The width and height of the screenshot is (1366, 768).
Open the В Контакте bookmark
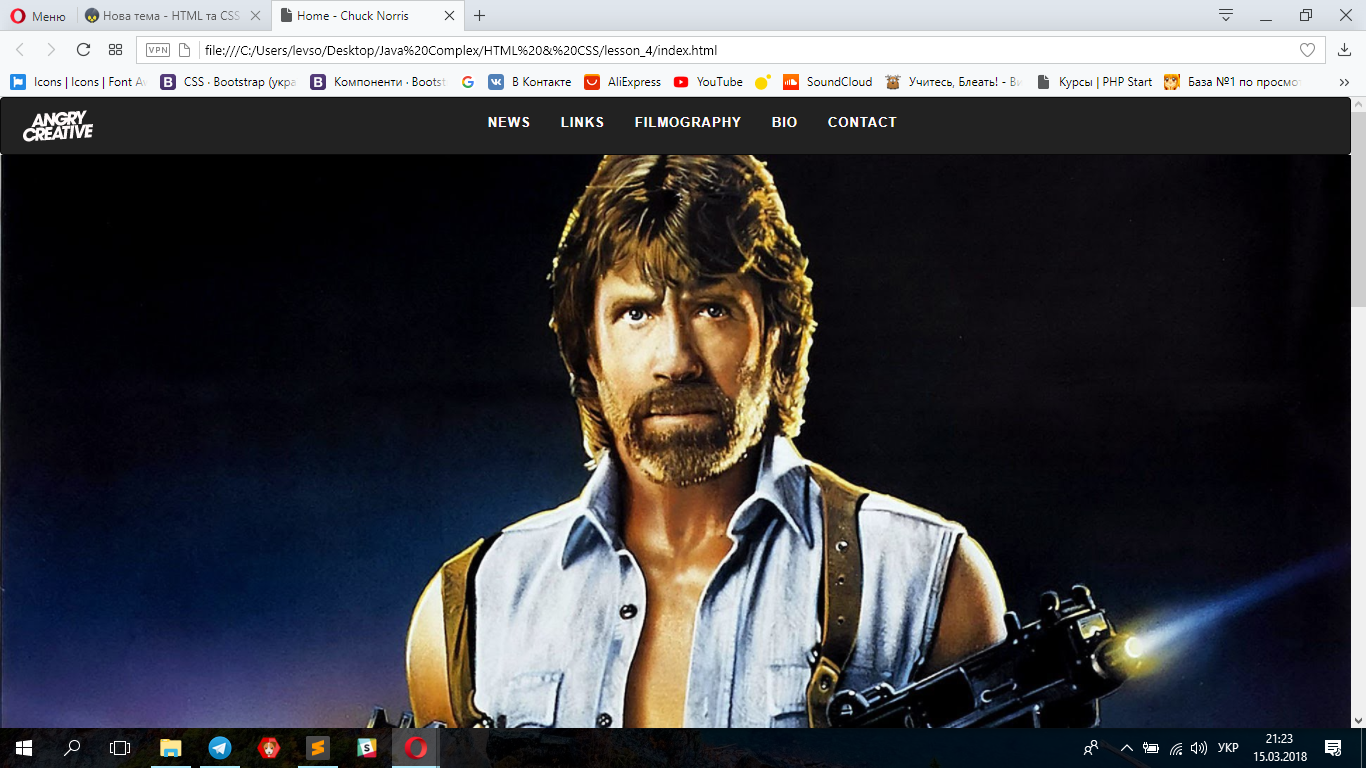(530, 82)
